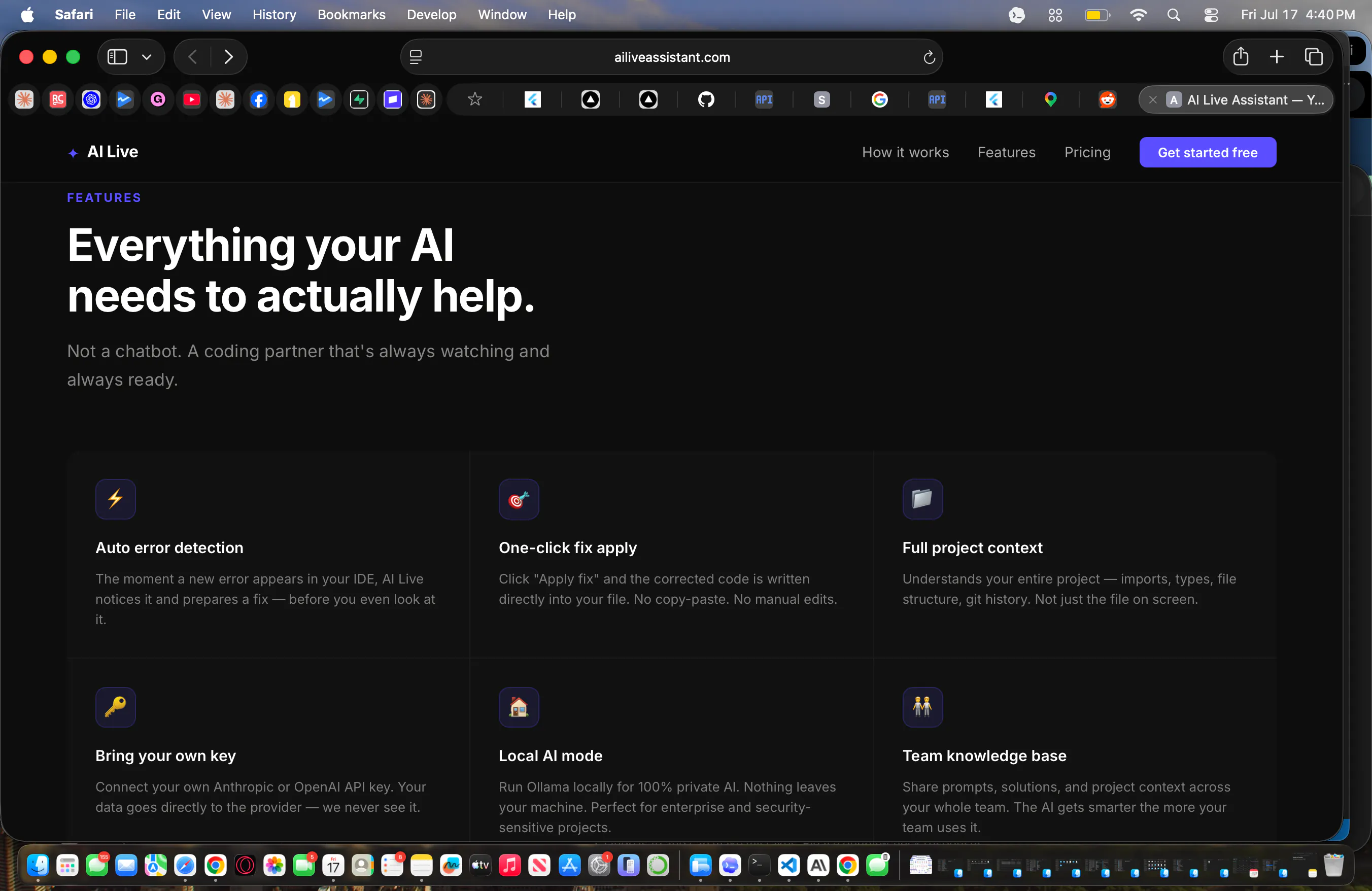
Task: Go back to the previous page
Action: 192,56
